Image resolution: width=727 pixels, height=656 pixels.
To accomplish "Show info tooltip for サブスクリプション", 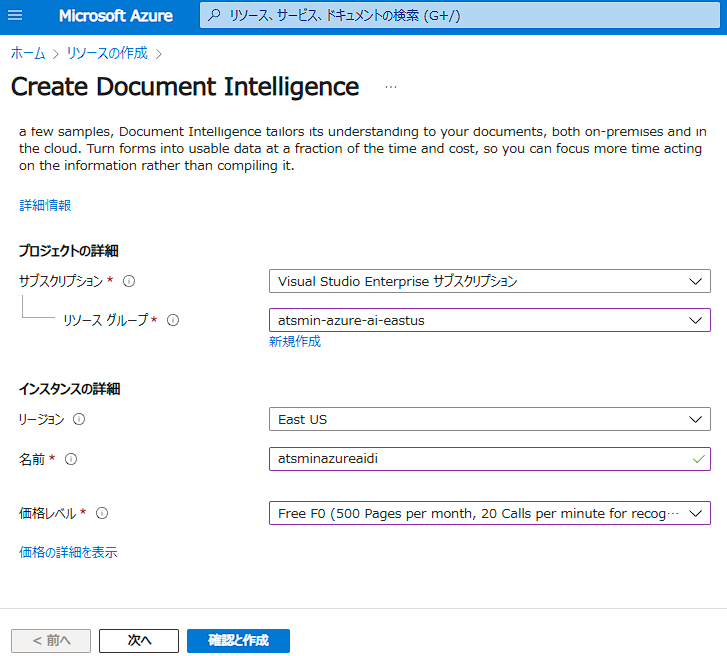I will pyautogui.click(x=129, y=281).
